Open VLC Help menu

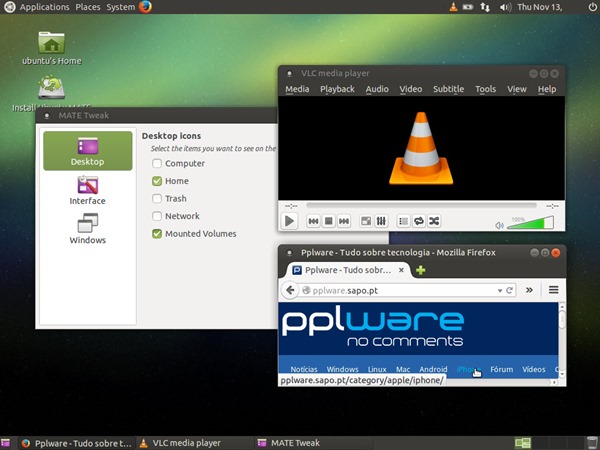[547, 89]
